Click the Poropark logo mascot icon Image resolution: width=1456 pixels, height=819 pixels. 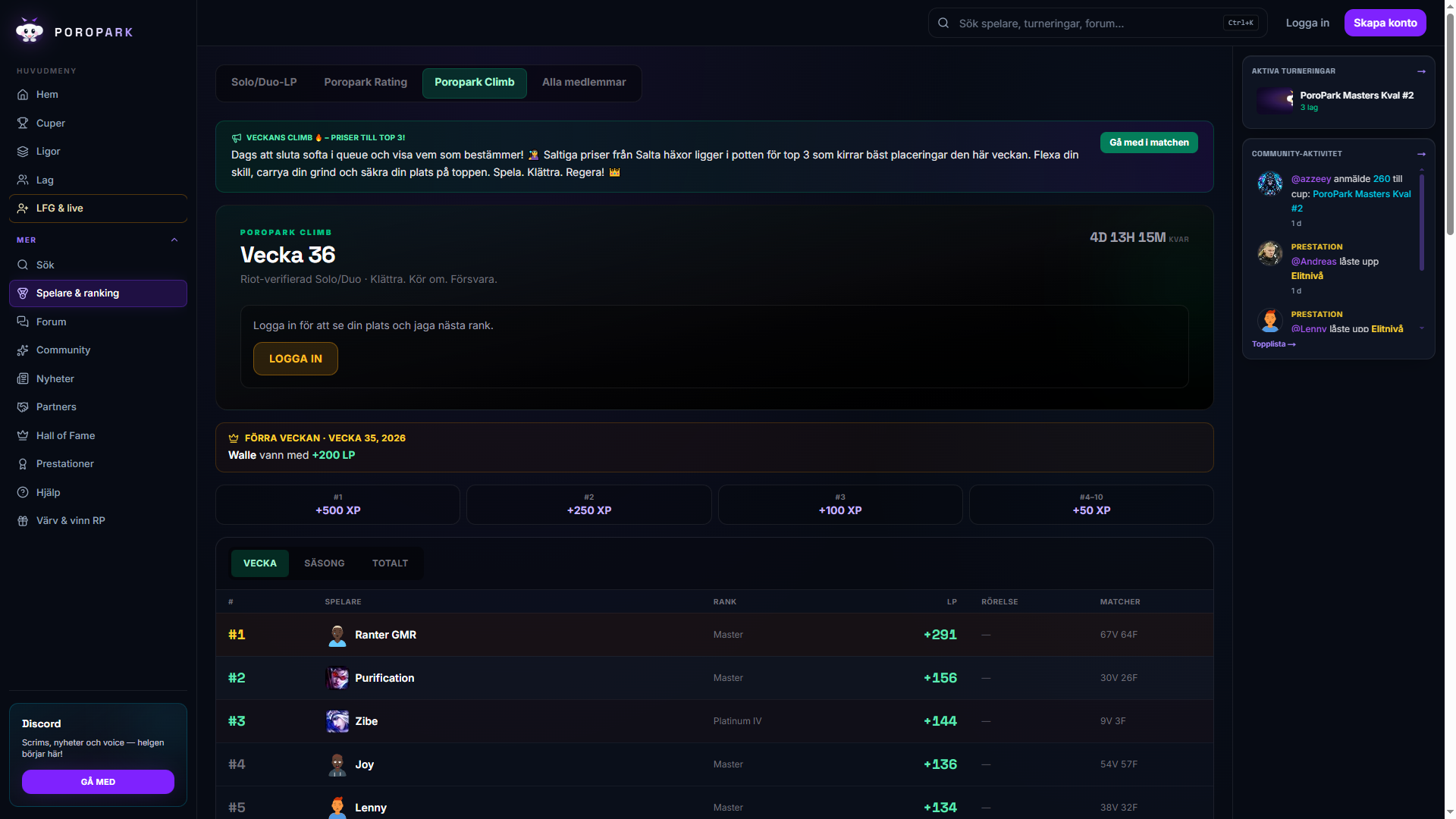click(x=30, y=30)
